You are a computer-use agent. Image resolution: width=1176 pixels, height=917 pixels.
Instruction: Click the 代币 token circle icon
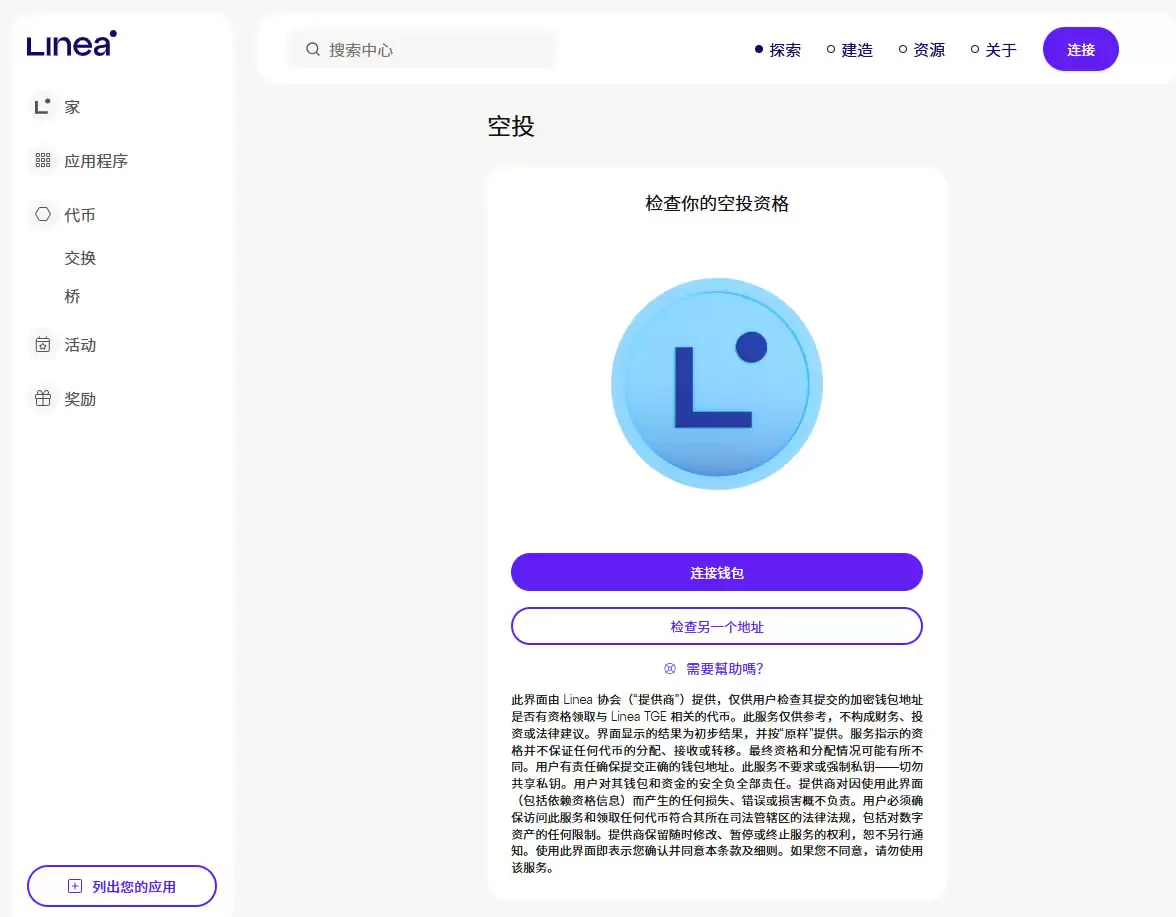(x=42, y=214)
